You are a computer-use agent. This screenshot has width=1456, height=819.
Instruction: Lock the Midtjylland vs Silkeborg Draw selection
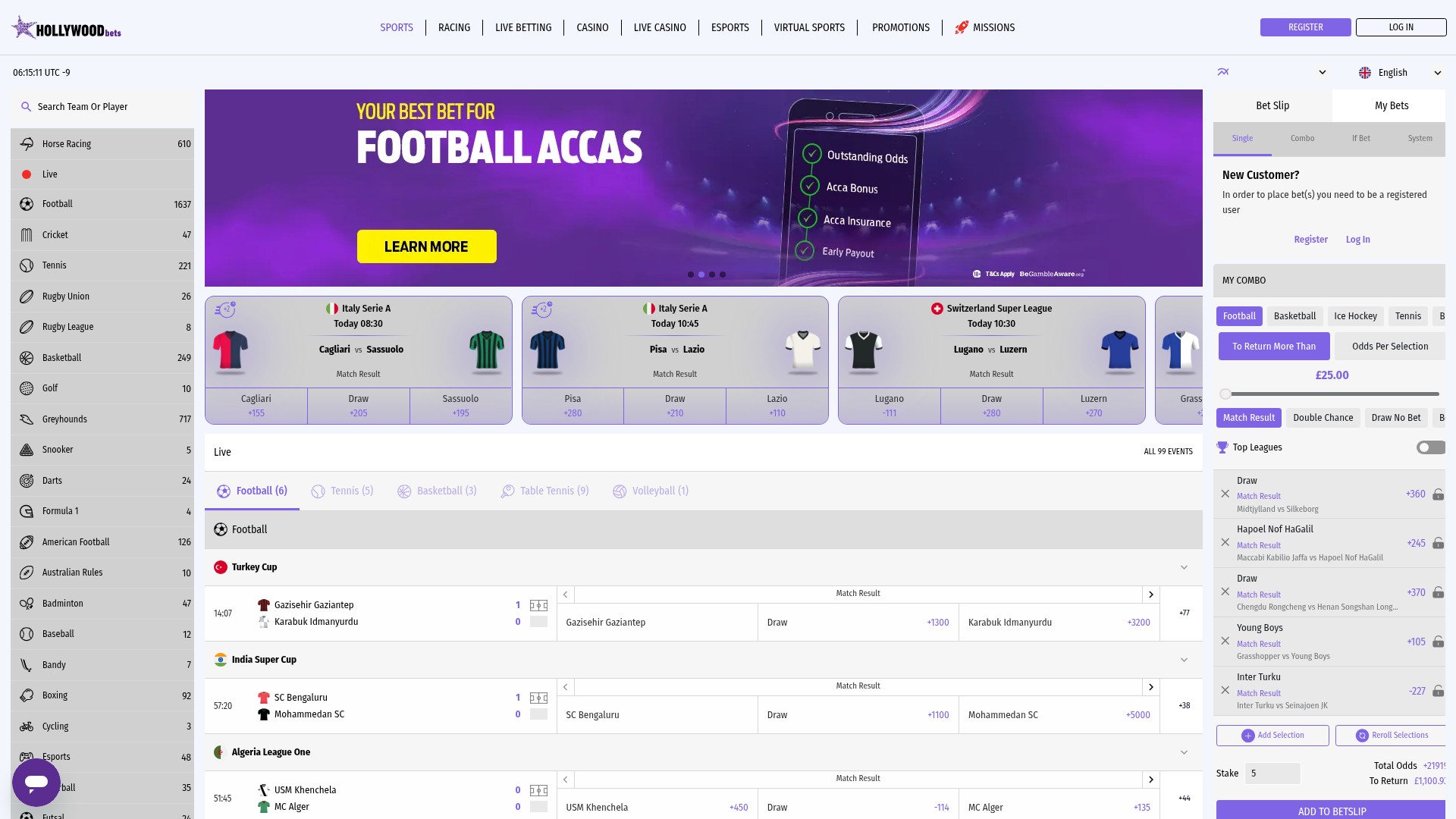pyautogui.click(x=1438, y=494)
